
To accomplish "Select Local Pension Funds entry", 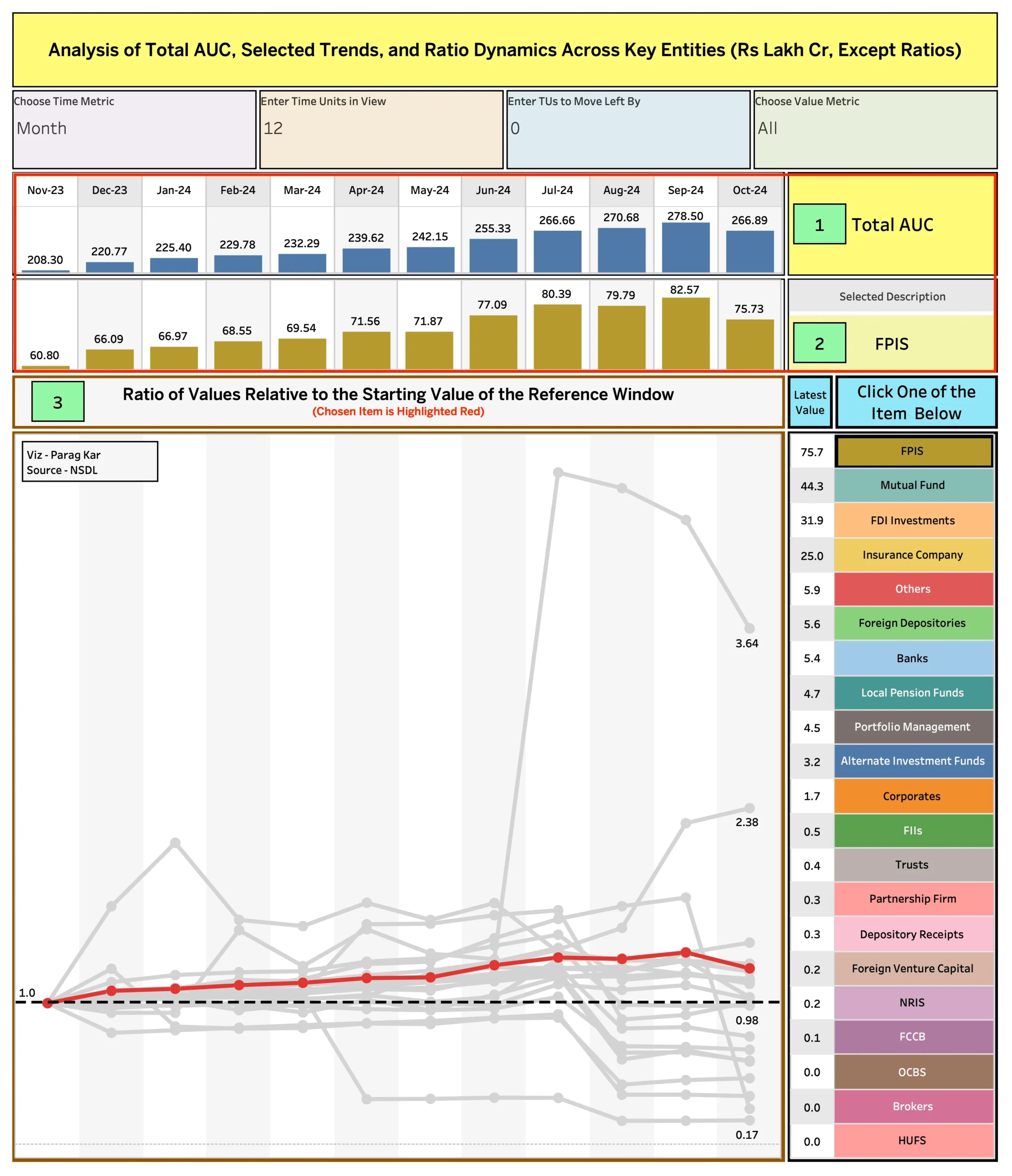I will [x=914, y=693].
